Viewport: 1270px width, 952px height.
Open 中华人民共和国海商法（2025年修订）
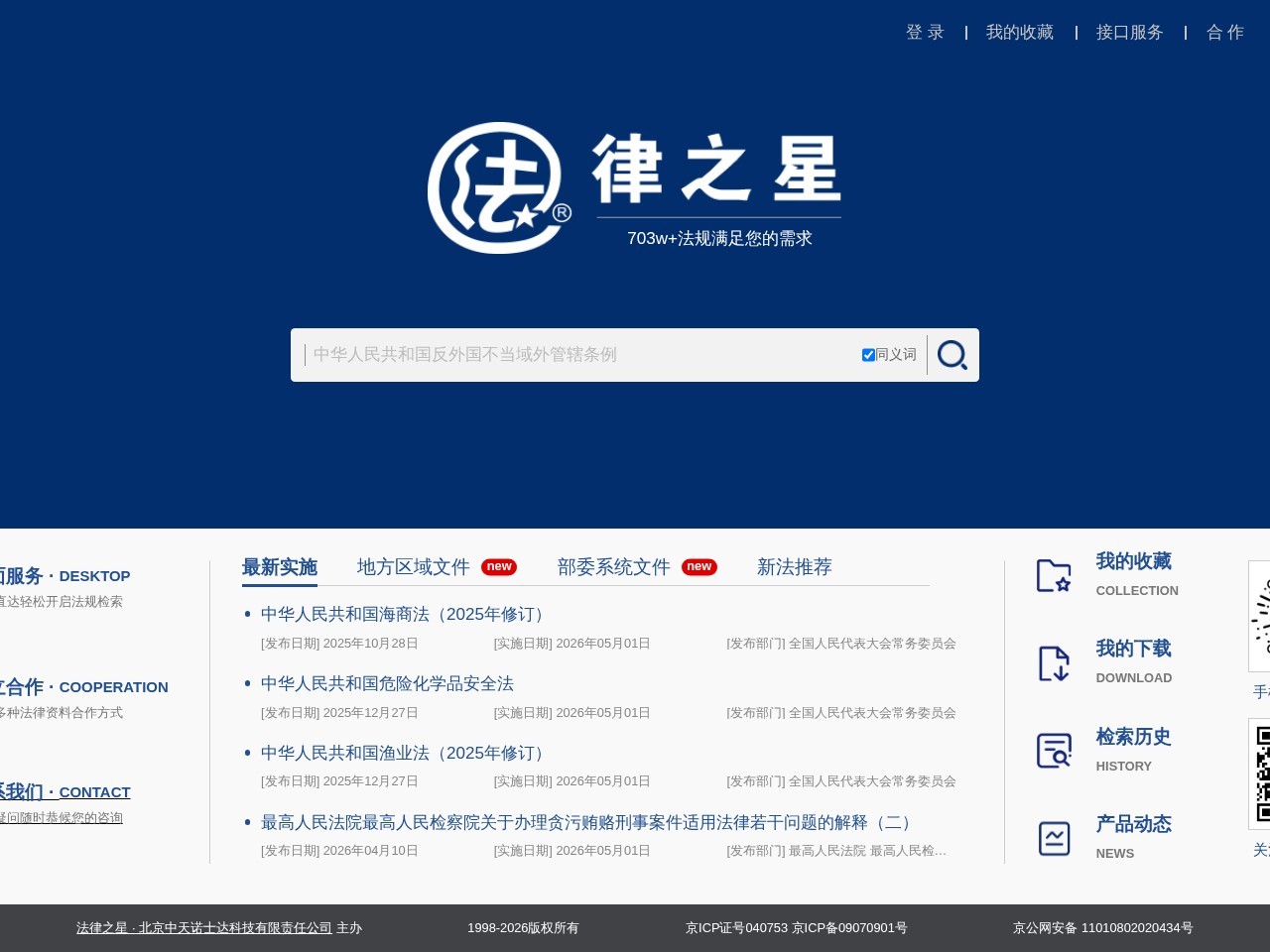click(406, 615)
